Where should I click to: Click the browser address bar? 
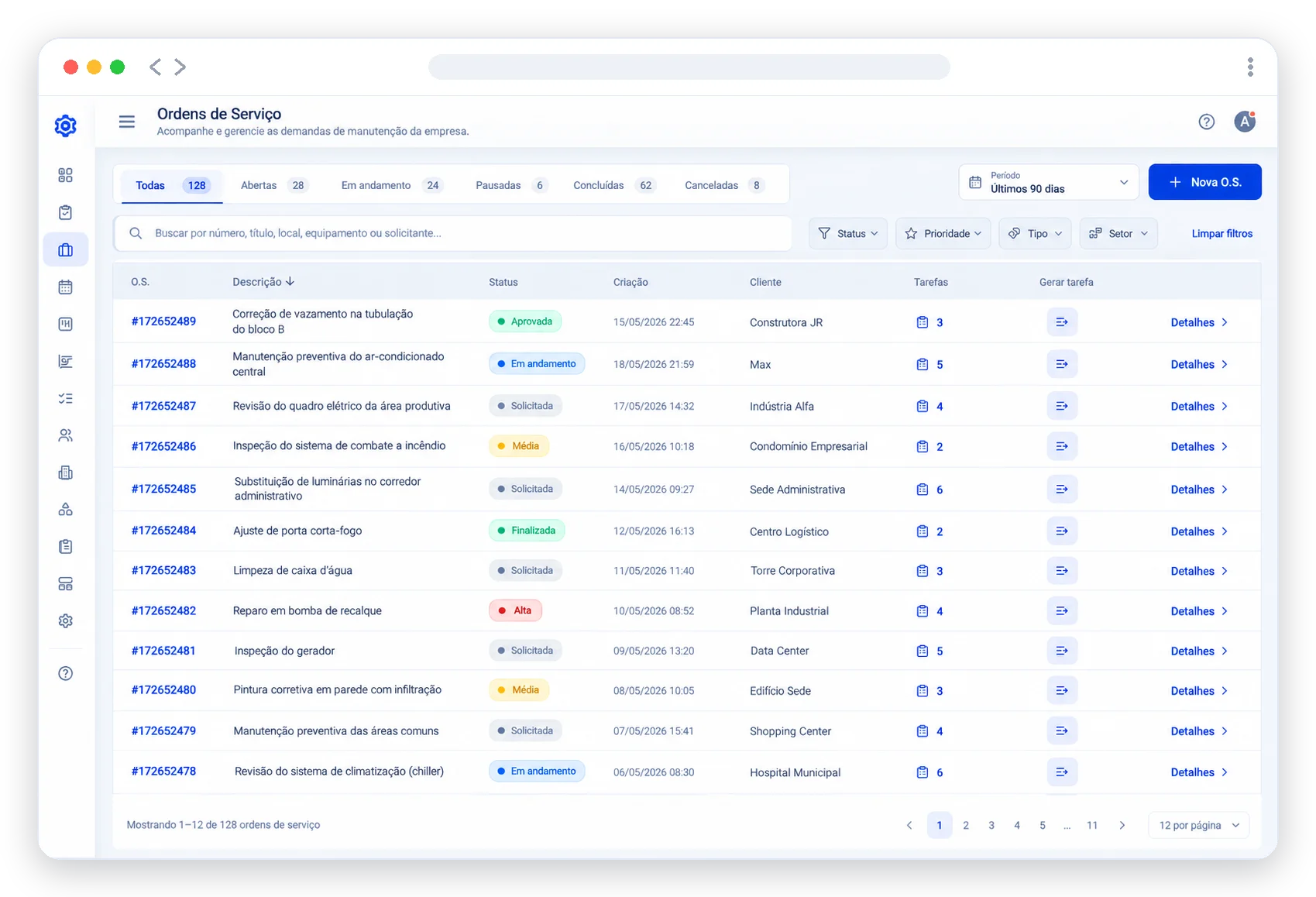689,67
